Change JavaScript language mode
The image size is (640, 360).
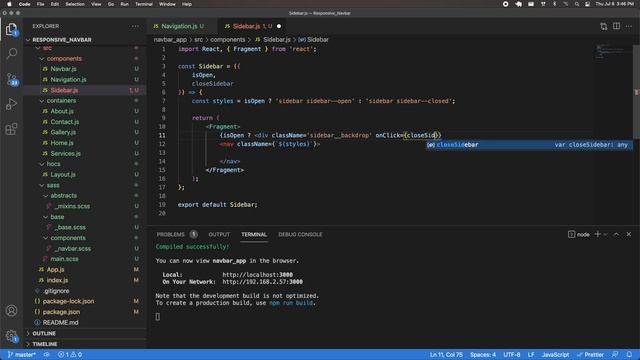pyautogui.click(x=555, y=355)
